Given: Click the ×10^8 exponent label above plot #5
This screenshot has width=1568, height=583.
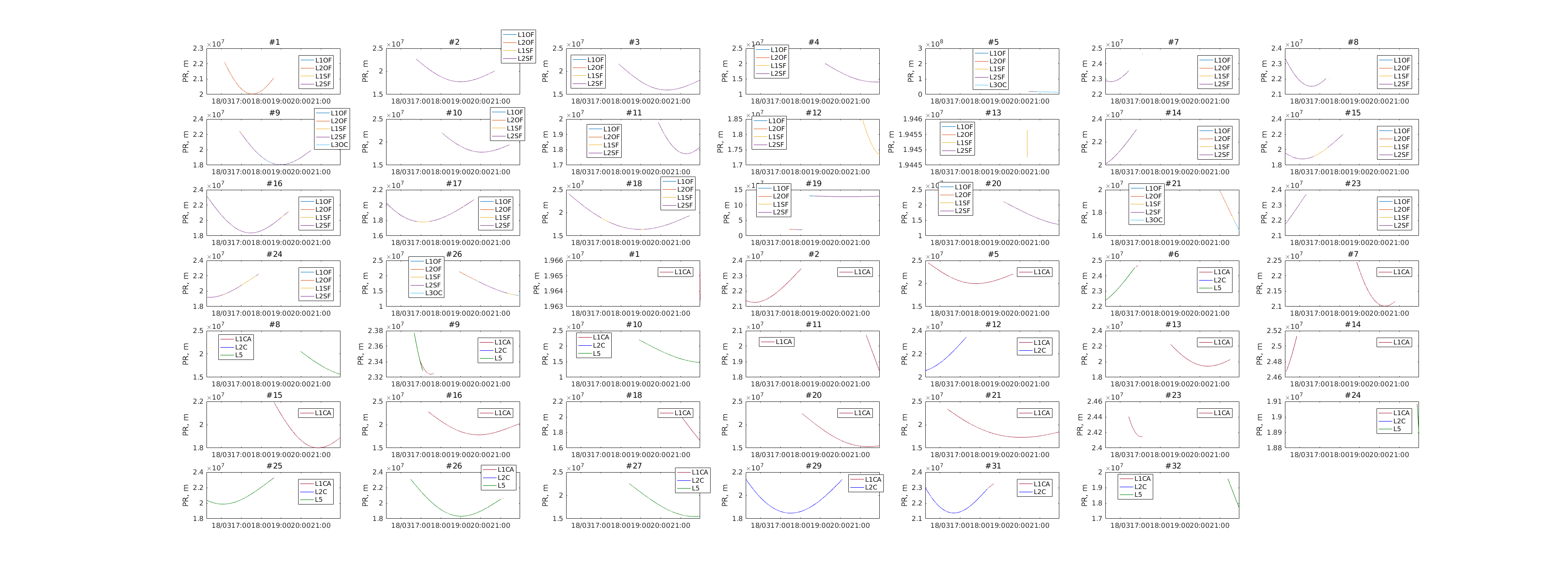Looking at the screenshot, I should (x=934, y=44).
